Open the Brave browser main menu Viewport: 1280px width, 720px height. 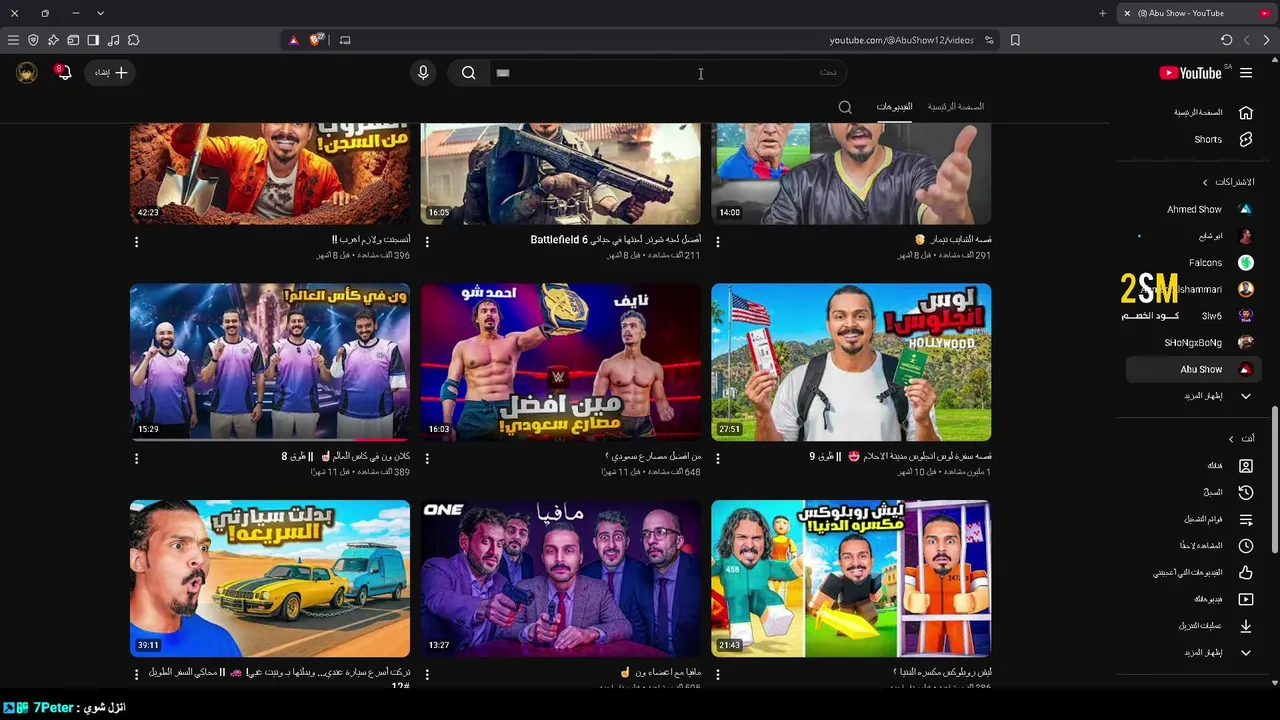(x=13, y=40)
